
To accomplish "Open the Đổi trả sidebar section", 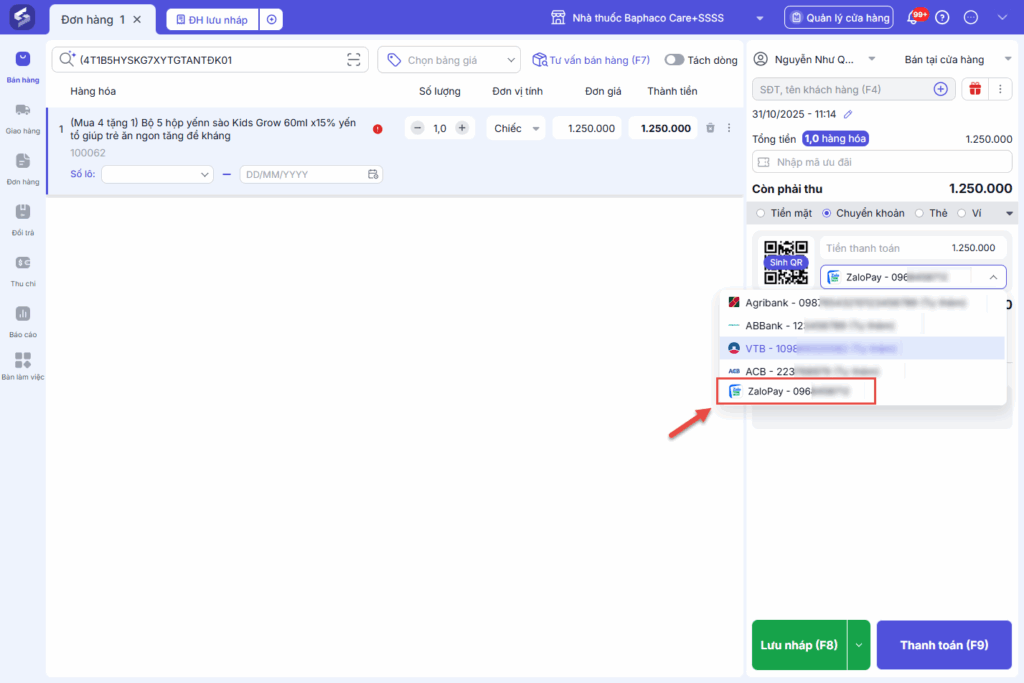I will (x=23, y=219).
